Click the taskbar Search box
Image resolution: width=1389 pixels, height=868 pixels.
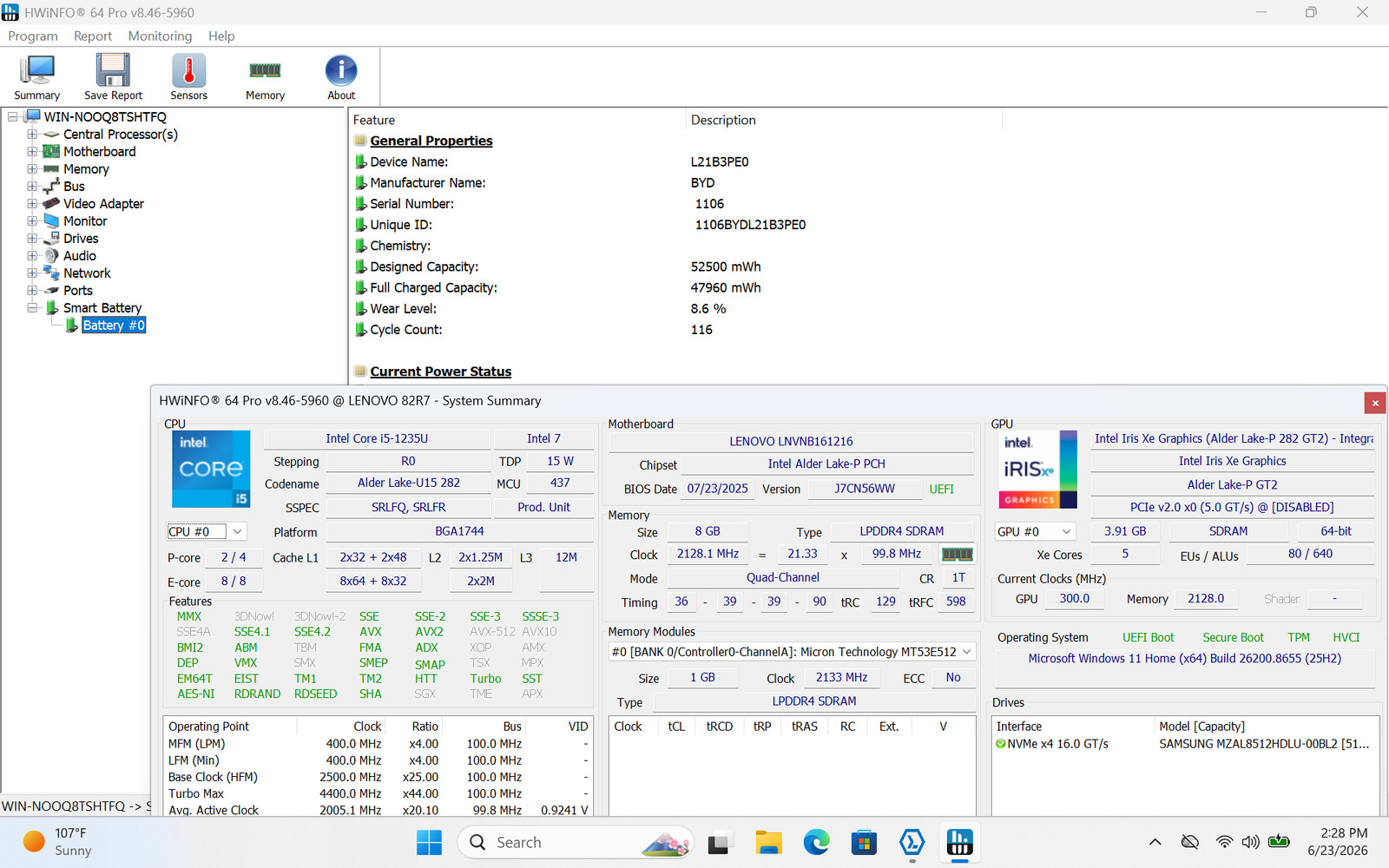[x=575, y=842]
